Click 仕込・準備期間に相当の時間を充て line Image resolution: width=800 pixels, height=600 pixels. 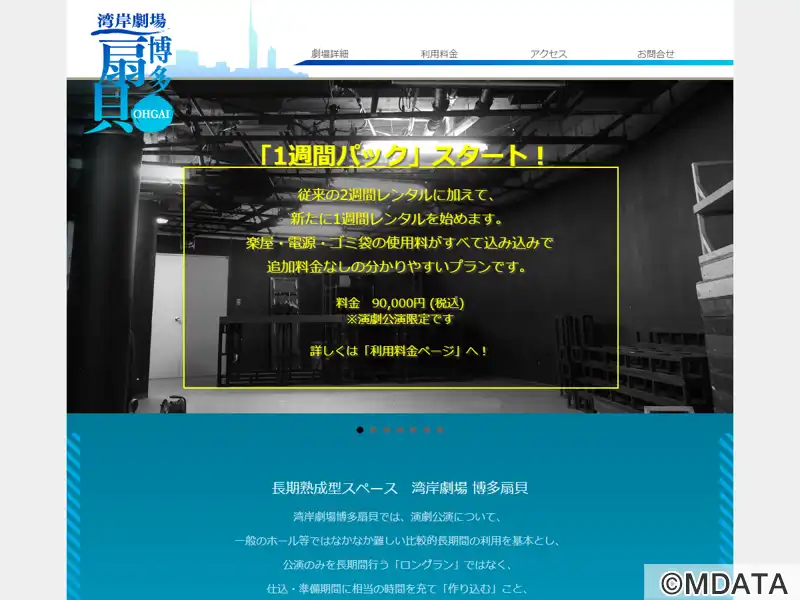[x=397, y=589]
